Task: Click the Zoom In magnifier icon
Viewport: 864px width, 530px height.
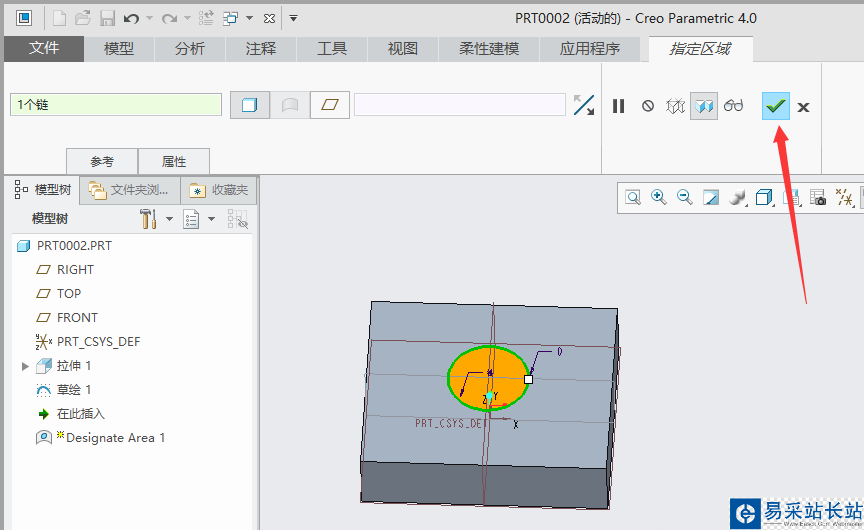Action: pyautogui.click(x=659, y=197)
